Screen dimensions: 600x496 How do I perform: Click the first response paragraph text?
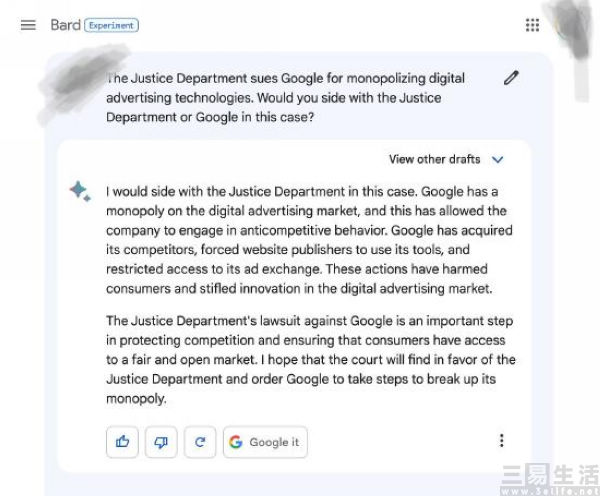click(x=310, y=240)
